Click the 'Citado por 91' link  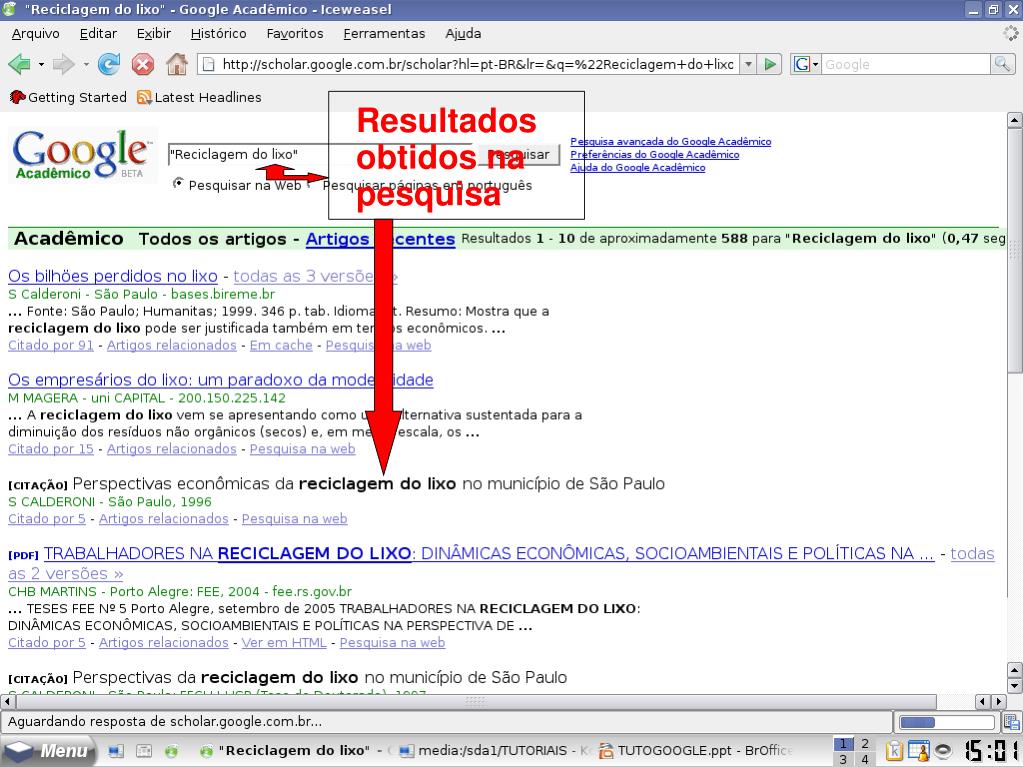pos(51,345)
